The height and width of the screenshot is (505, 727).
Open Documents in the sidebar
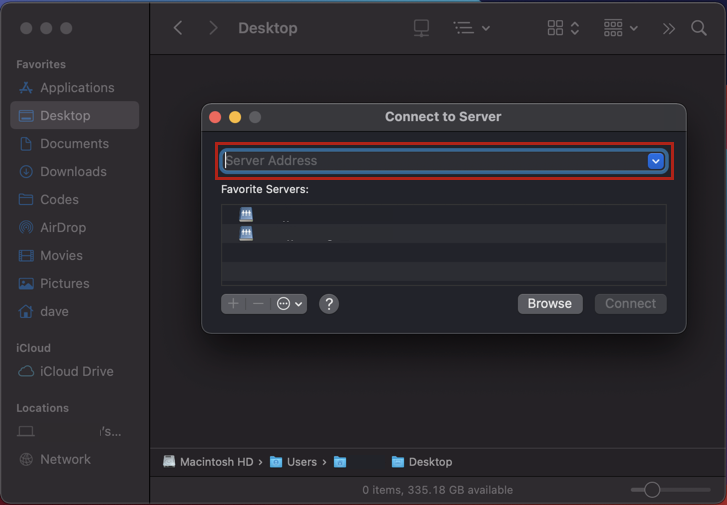click(x=75, y=144)
